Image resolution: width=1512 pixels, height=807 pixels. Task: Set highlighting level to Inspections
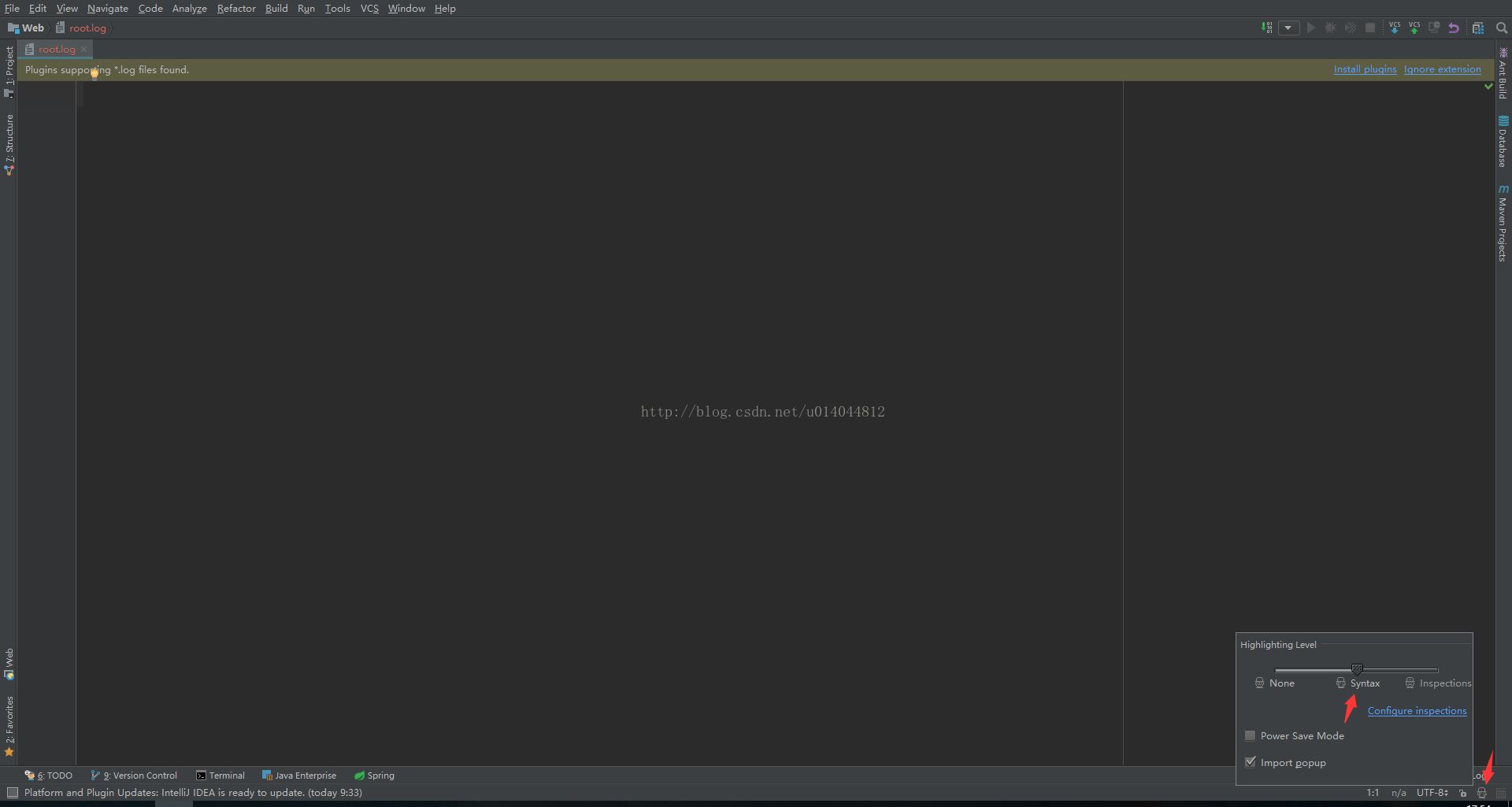1438,683
